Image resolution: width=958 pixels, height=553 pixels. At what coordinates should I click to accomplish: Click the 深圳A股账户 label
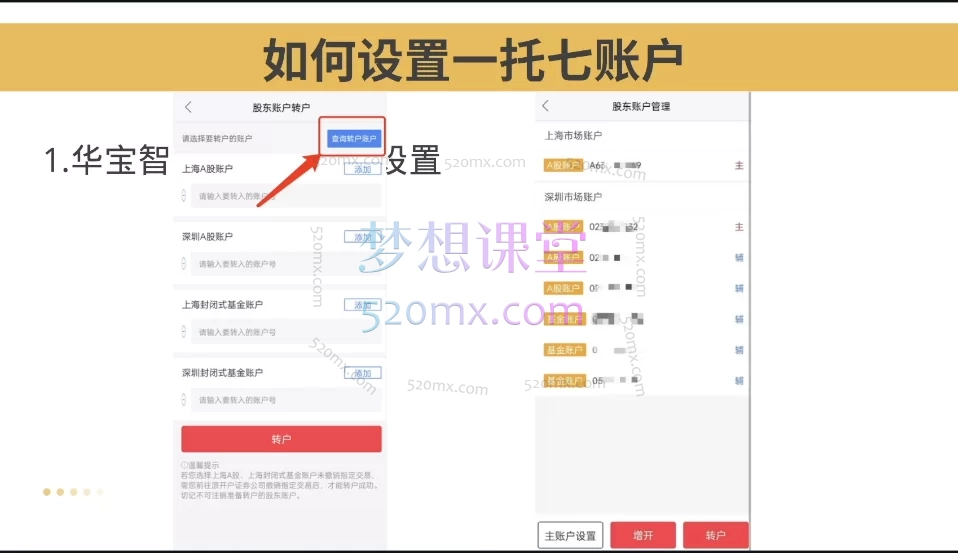coord(207,236)
